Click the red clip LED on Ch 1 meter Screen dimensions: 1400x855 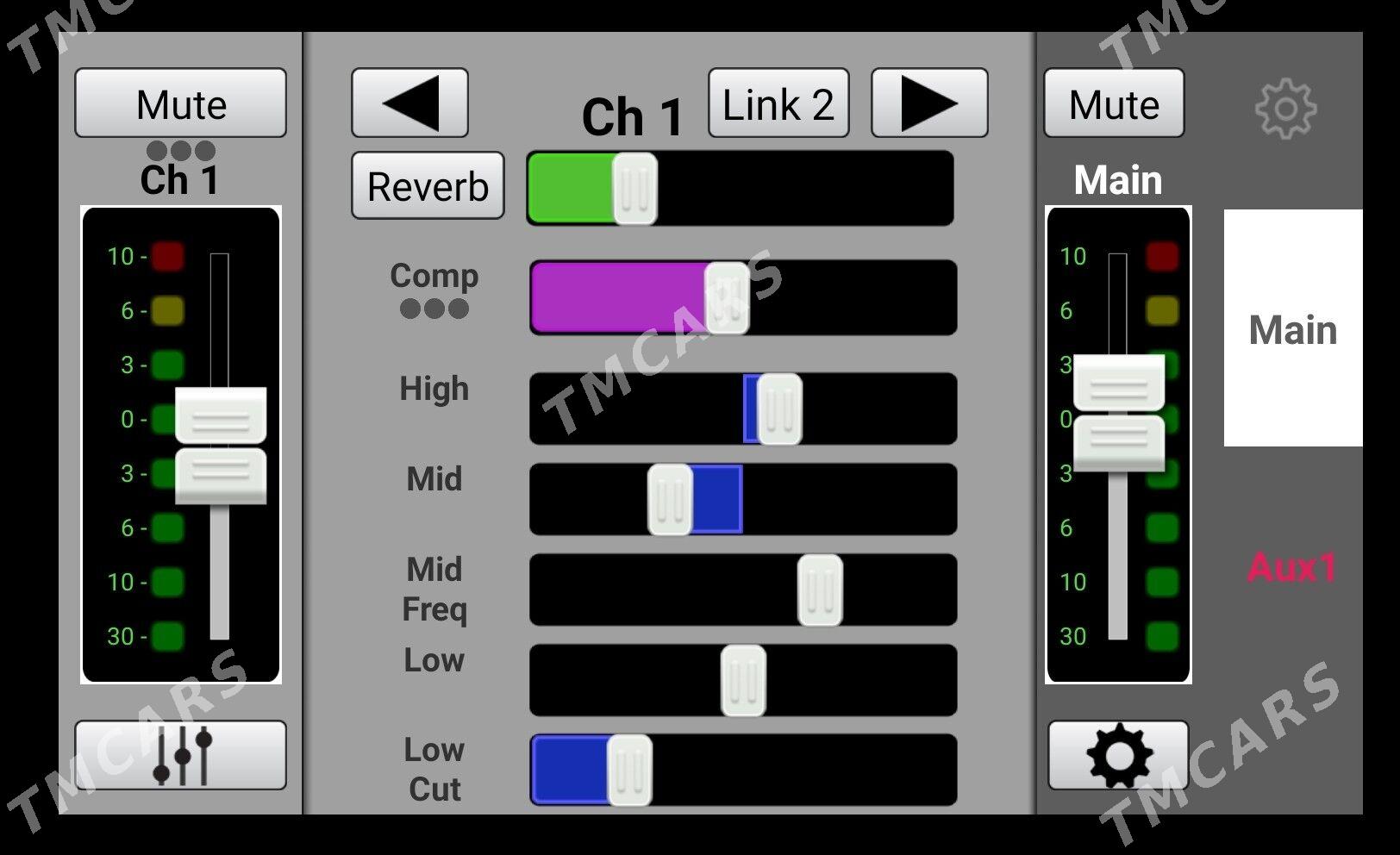[168, 256]
